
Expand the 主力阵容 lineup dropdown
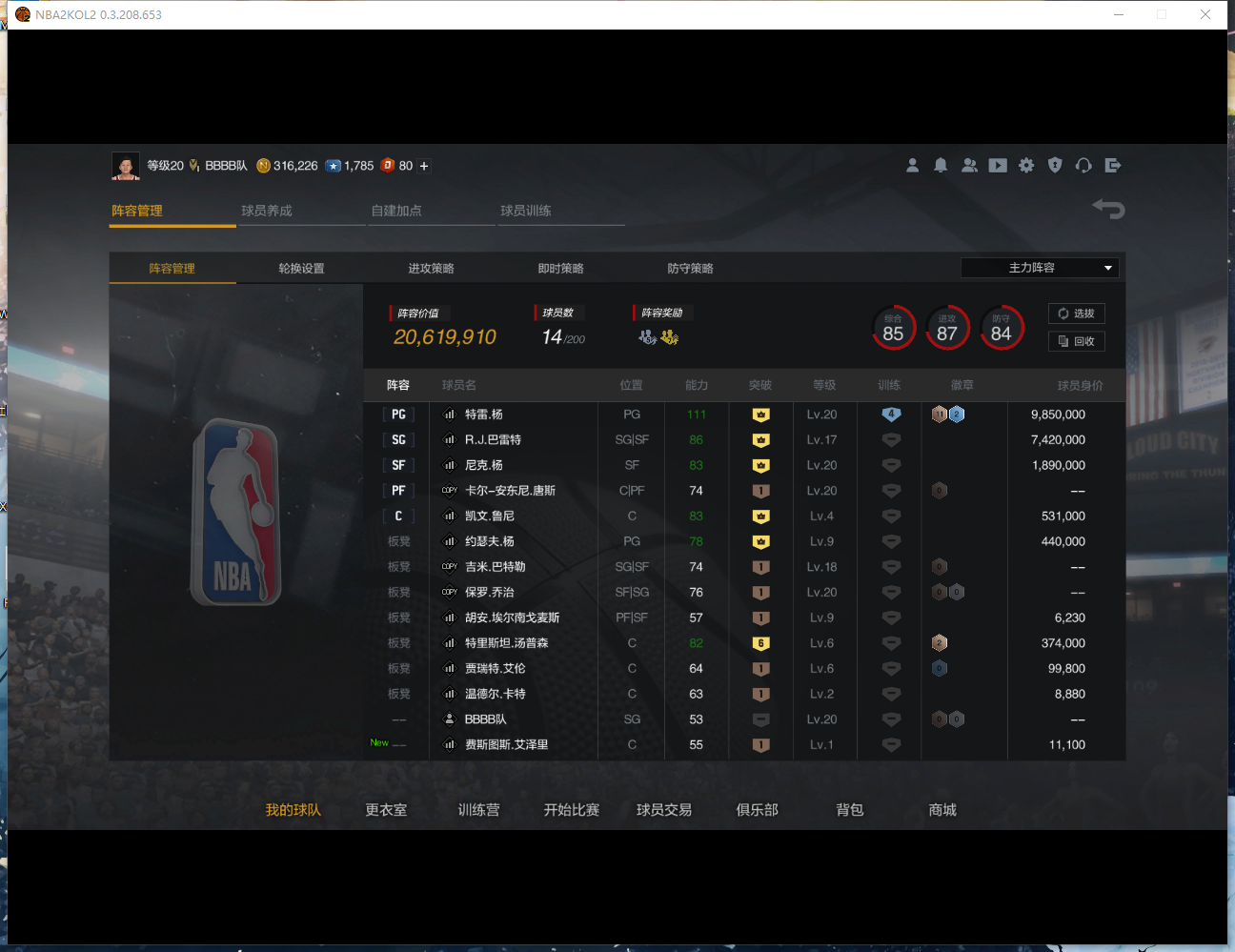[x=1040, y=268]
